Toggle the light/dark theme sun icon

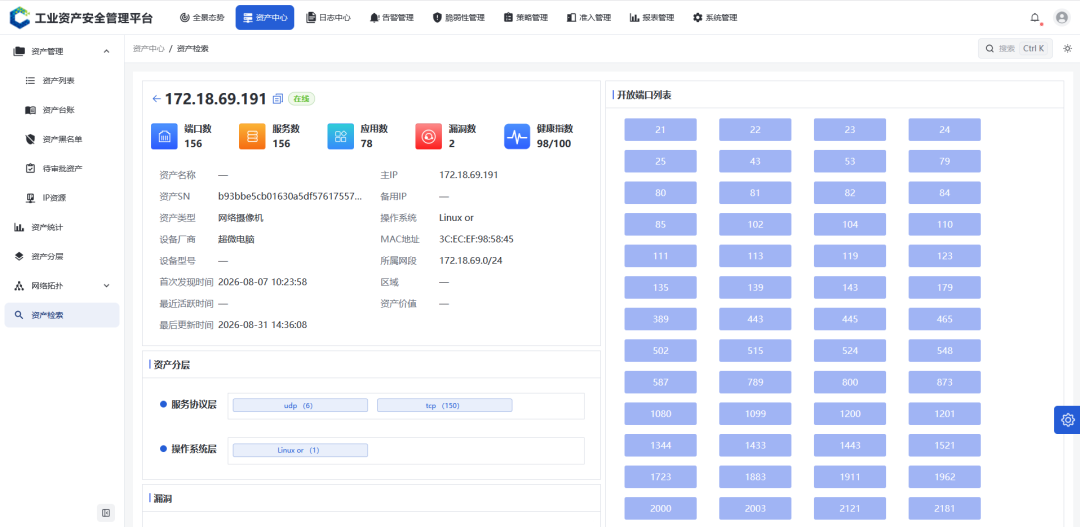tap(1067, 48)
